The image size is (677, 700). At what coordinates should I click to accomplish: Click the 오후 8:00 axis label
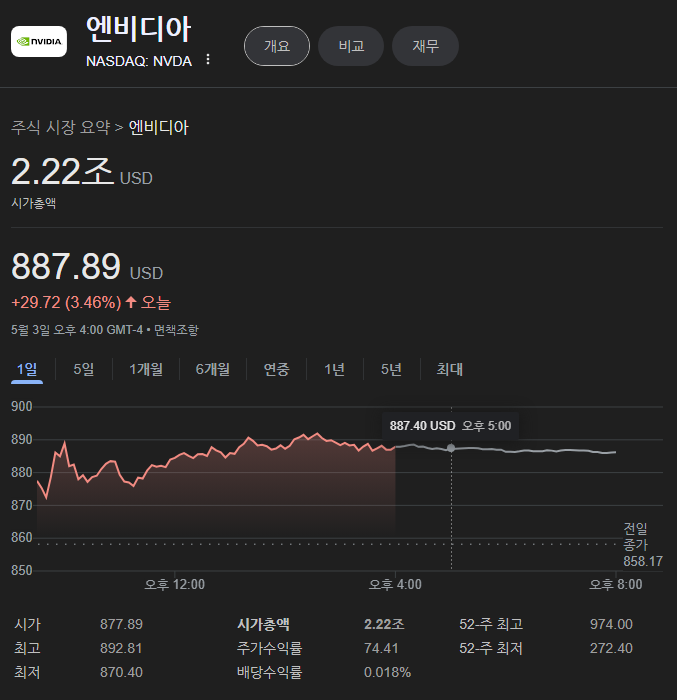pyautogui.click(x=616, y=584)
